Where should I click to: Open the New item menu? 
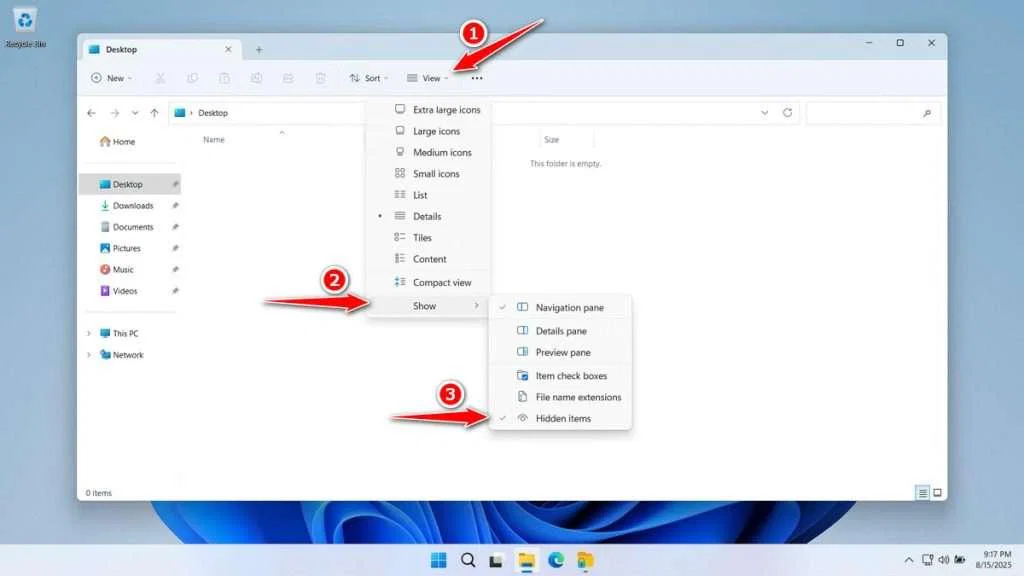[x=110, y=78]
